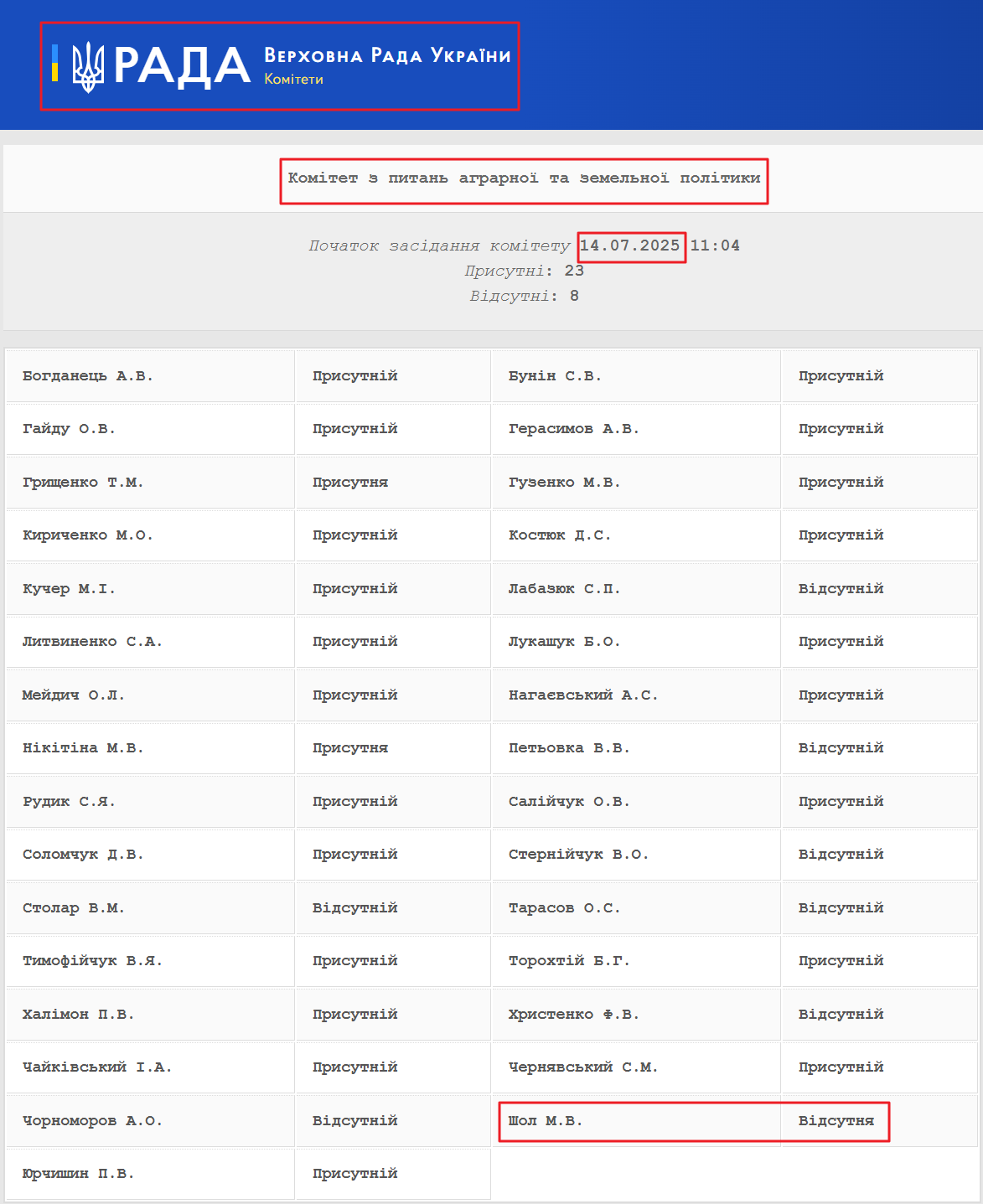This screenshot has height=1204, width=983.
Task: Select the committee title Комітет з питань аграрної
Action: (524, 178)
